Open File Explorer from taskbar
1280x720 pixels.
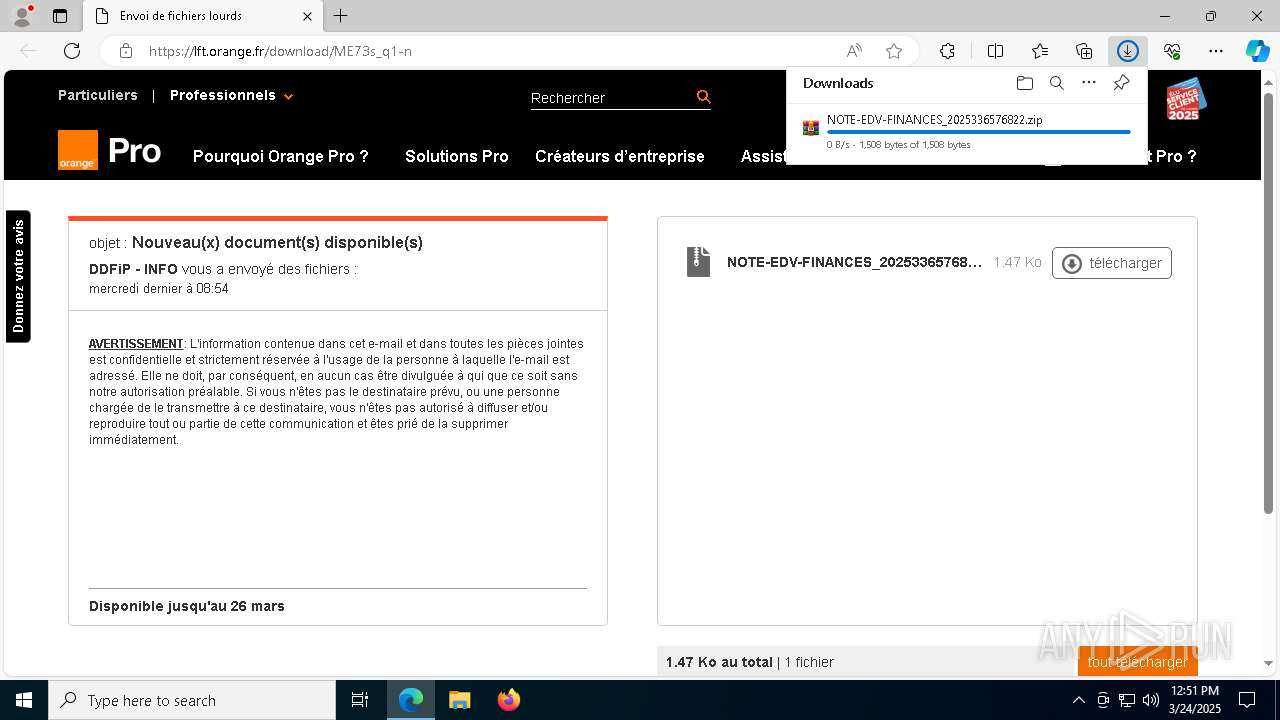459,700
